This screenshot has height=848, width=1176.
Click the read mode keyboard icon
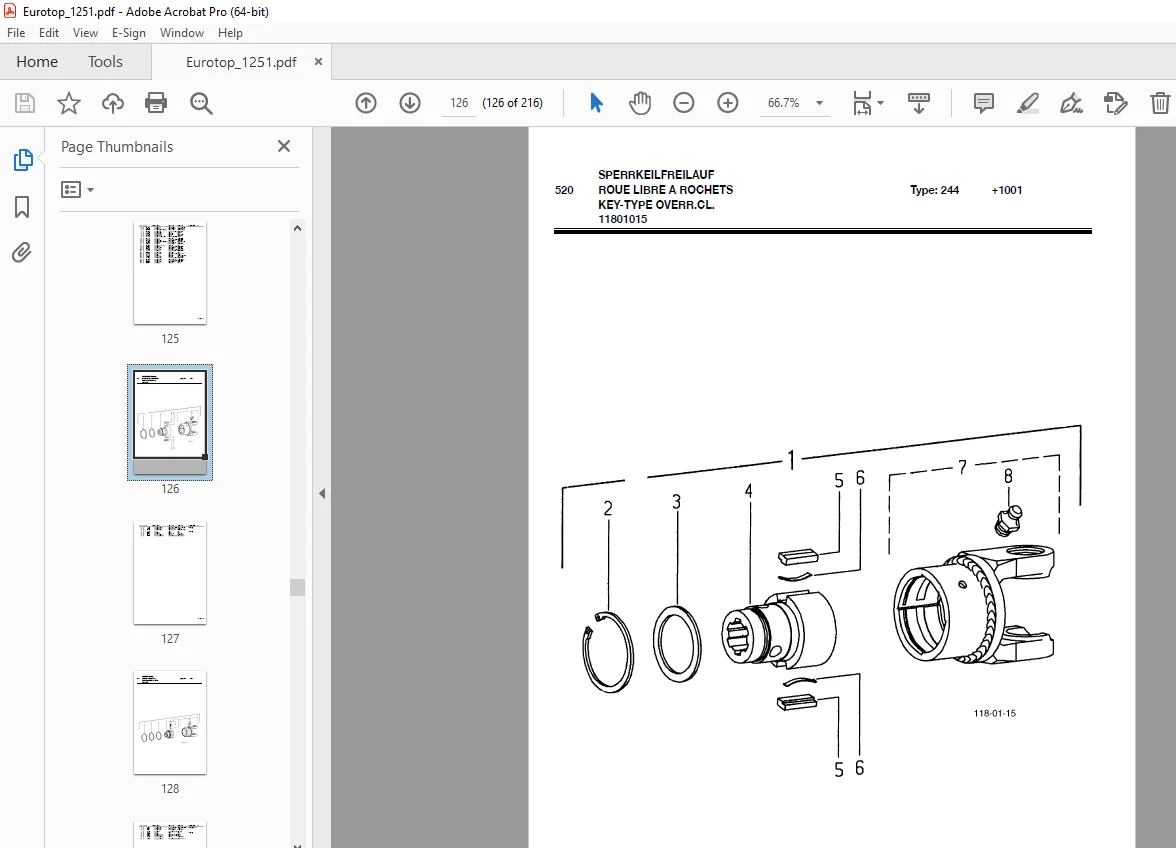[x=919, y=103]
